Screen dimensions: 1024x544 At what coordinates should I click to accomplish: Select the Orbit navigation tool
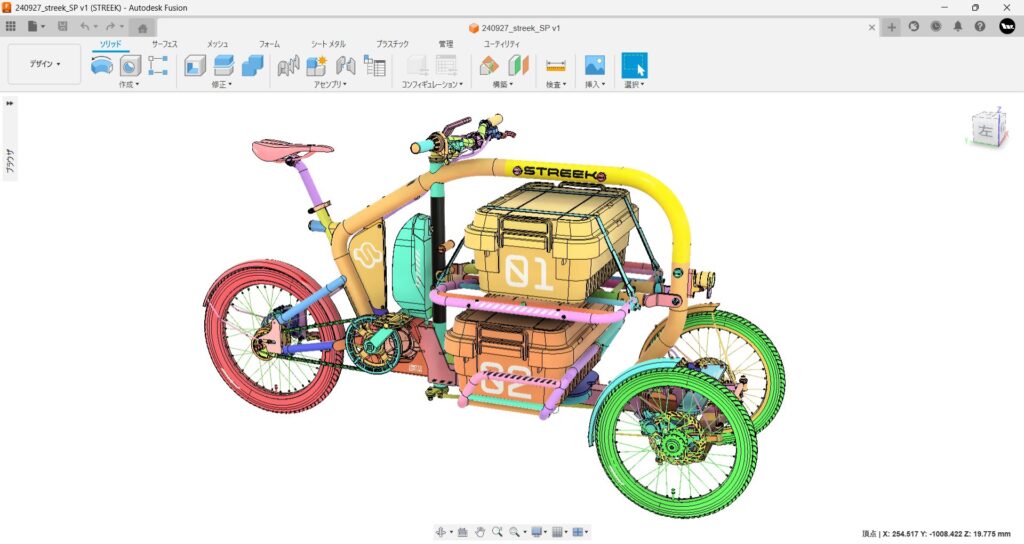click(x=442, y=532)
